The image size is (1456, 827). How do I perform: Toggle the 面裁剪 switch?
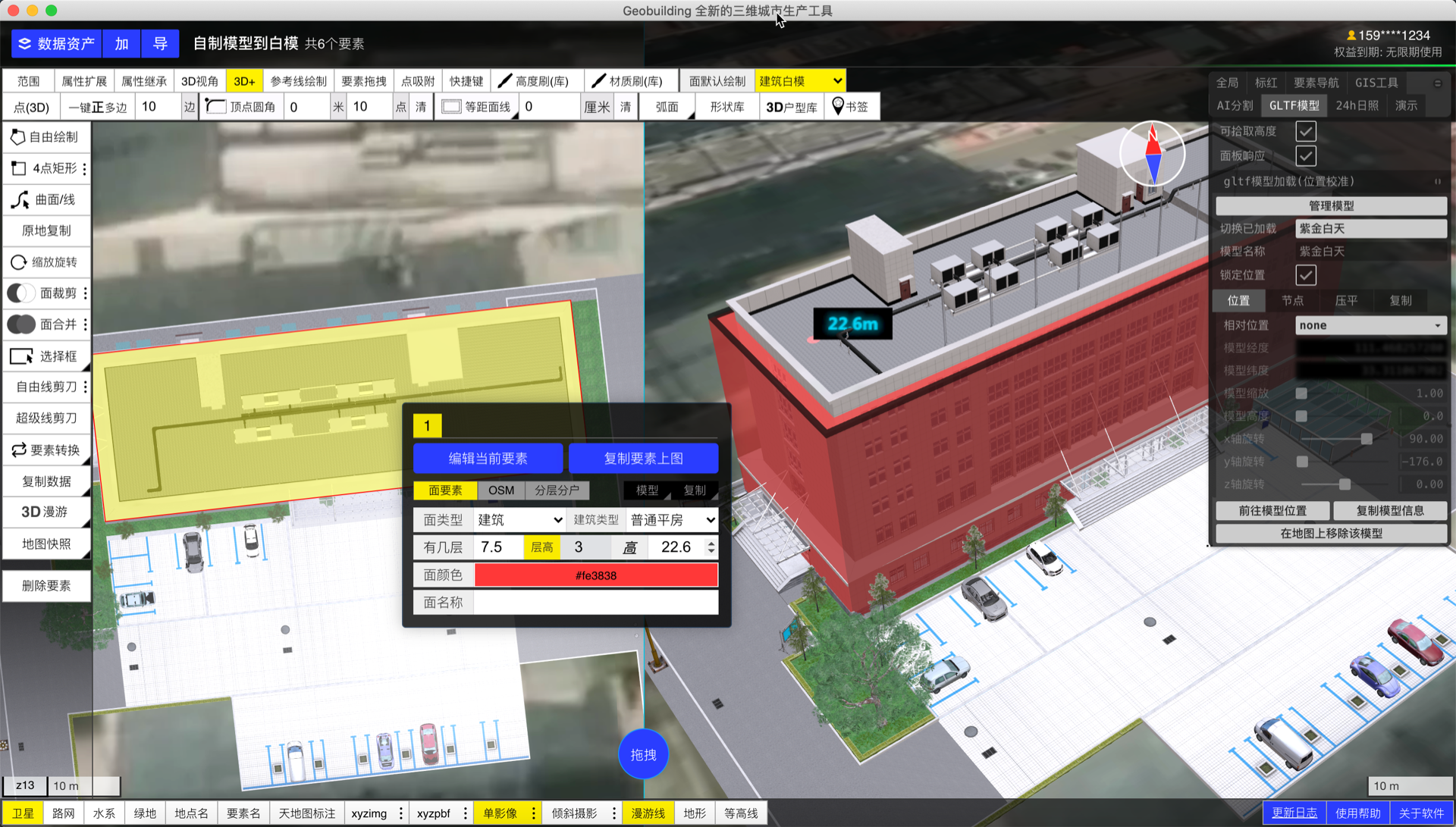coord(21,293)
